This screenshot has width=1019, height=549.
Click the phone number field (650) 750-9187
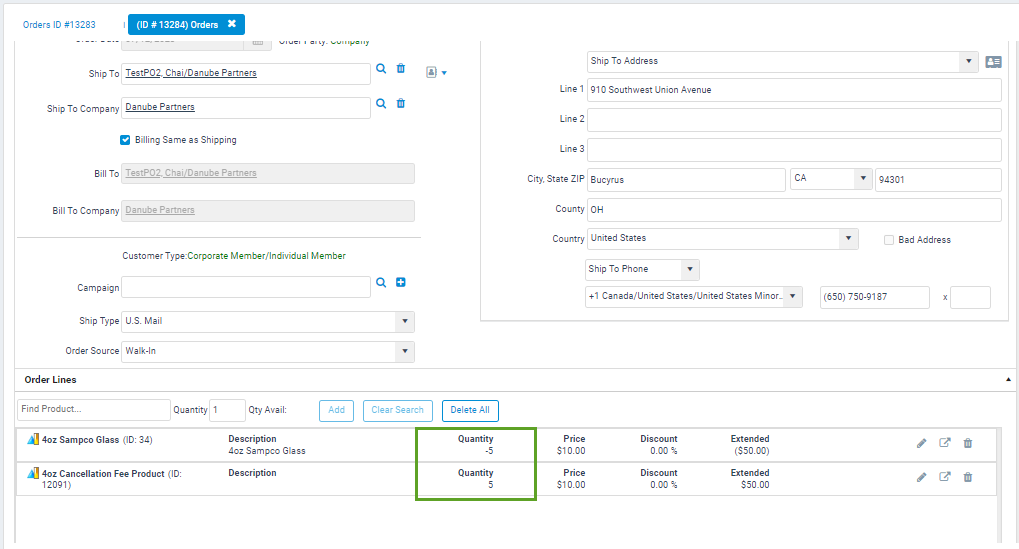(875, 297)
